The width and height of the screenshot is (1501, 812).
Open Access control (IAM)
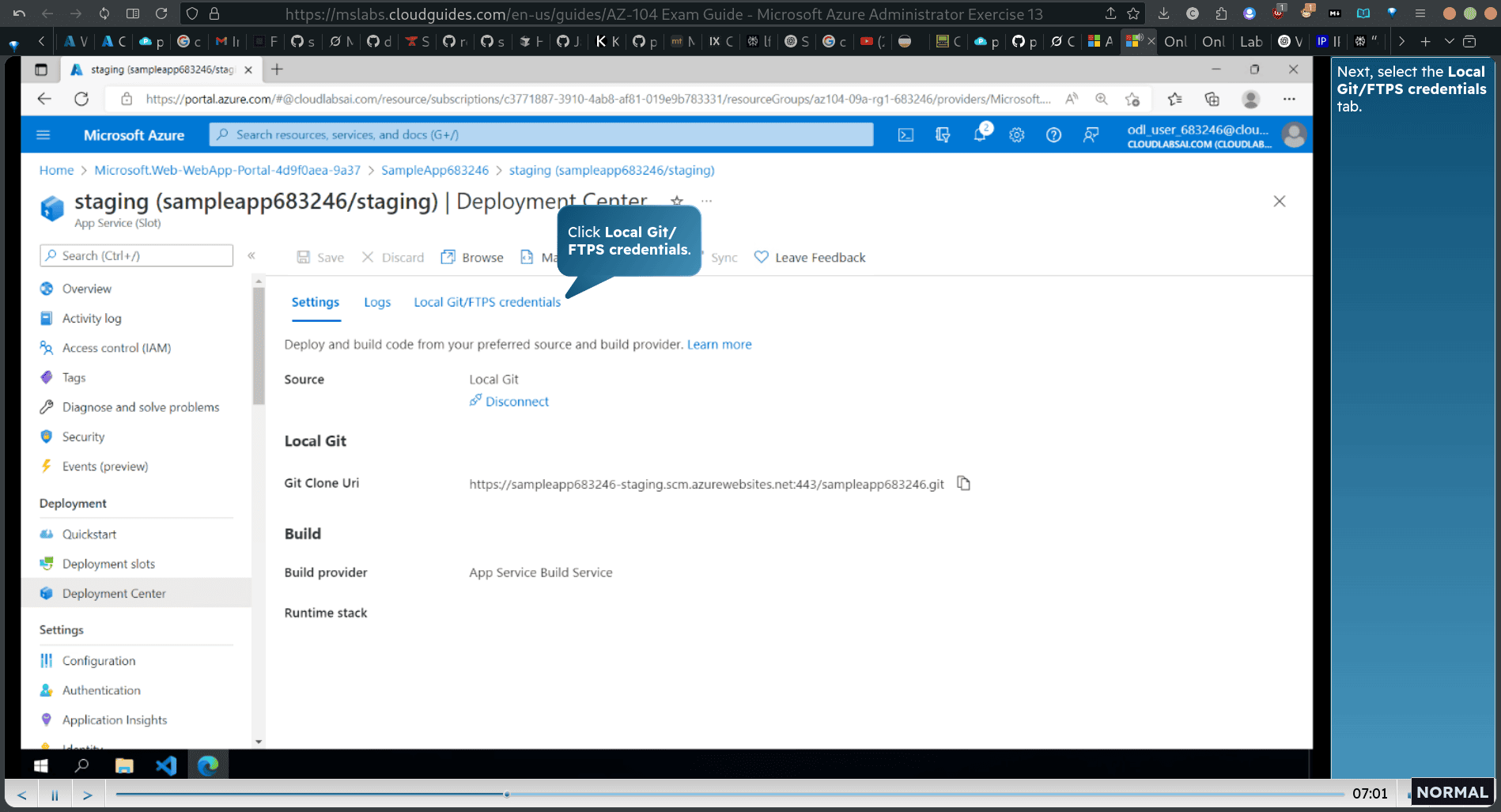coord(116,348)
